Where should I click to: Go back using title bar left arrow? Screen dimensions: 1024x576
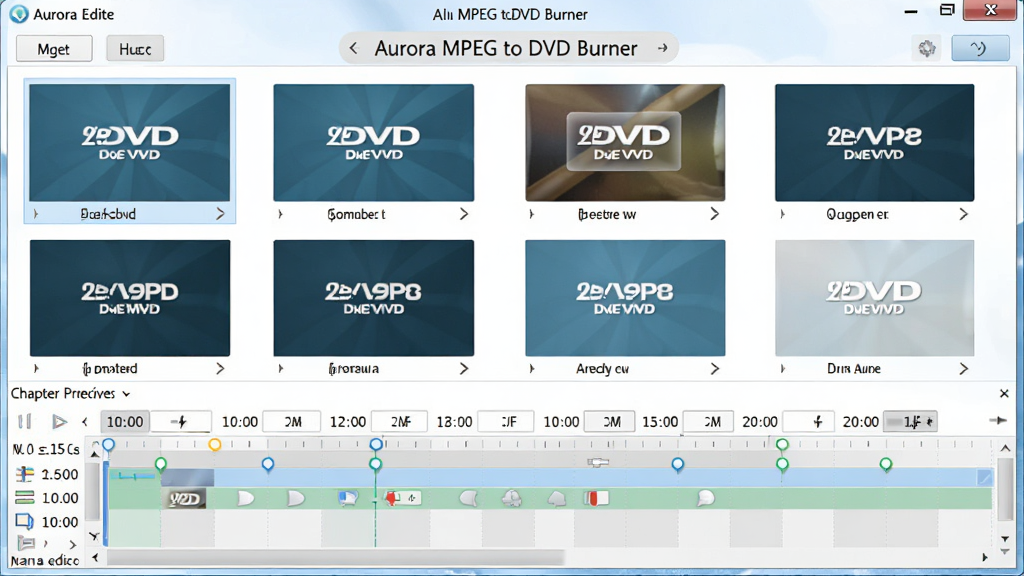tap(354, 48)
